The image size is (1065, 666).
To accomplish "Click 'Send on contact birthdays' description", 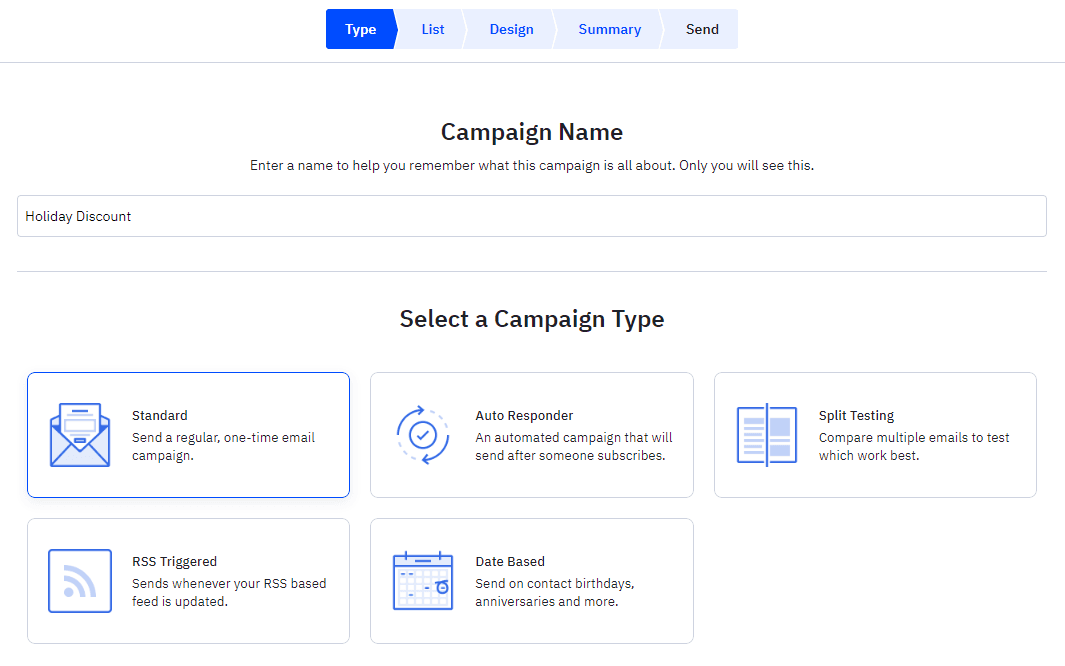I will (x=555, y=593).
